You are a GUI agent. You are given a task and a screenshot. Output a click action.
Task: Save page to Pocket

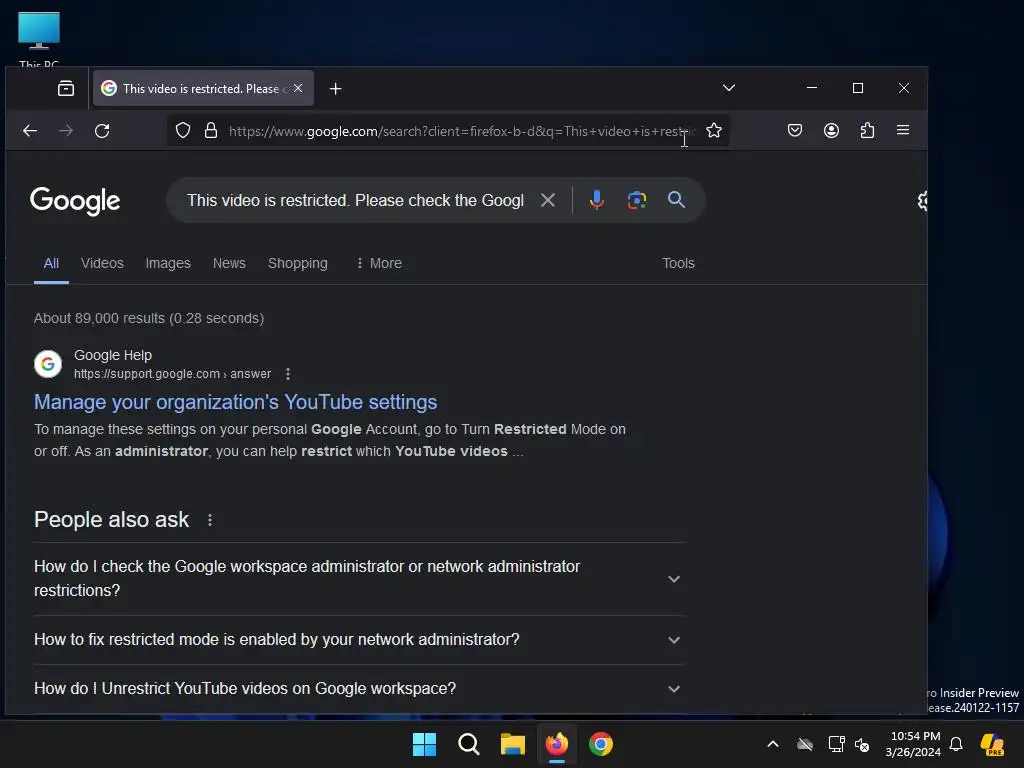point(795,131)
